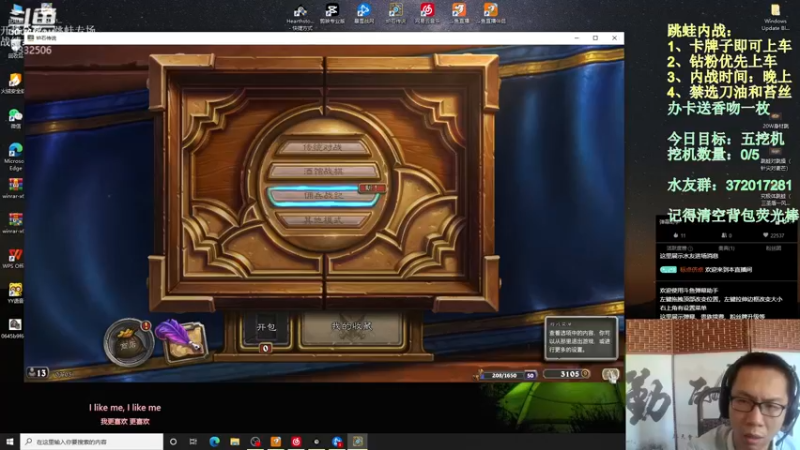Click the rewards track level 50 badge
Viewport: 800px width, 450px height.
tap(531, 376)
